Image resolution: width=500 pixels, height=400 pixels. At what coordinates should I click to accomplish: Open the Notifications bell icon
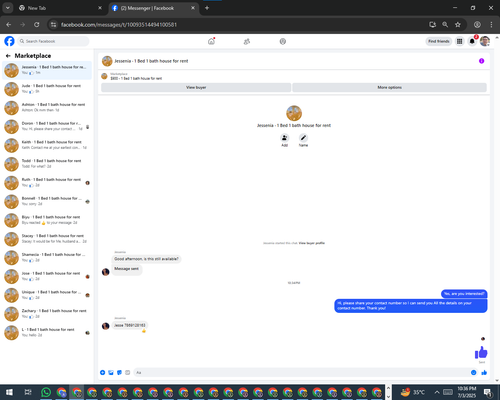(x=472, y=41)
